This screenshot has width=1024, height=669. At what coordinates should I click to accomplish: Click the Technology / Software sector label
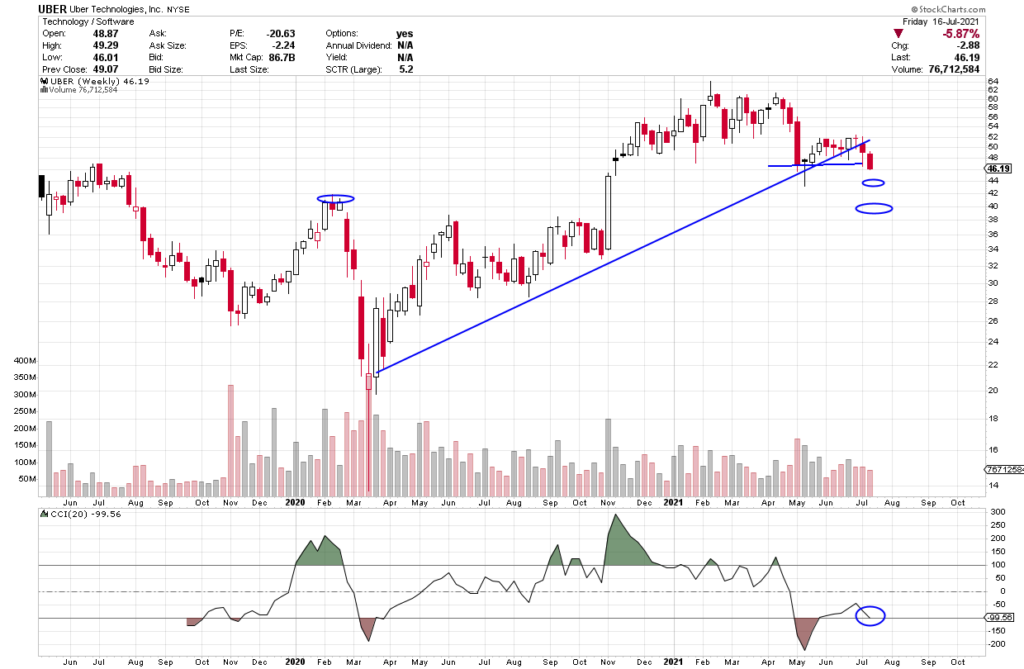(x=88, y=22)
